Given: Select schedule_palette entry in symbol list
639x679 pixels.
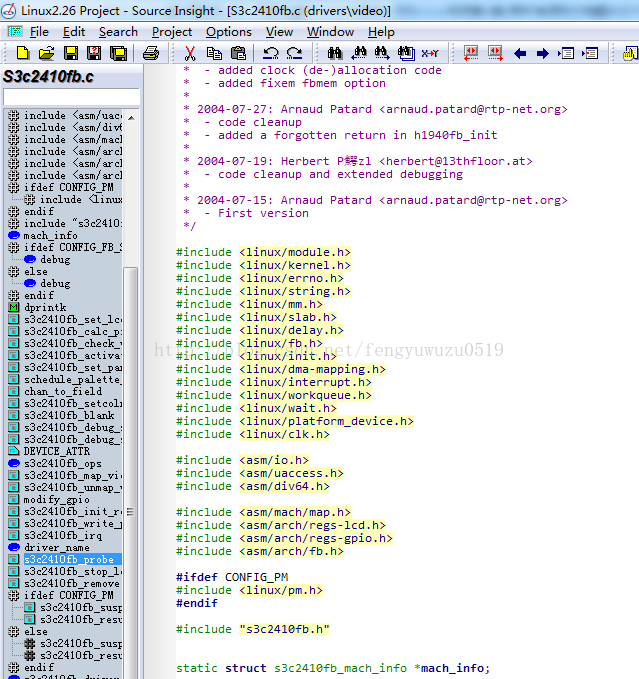Looking at the screenshot, I should click(73, 379).
